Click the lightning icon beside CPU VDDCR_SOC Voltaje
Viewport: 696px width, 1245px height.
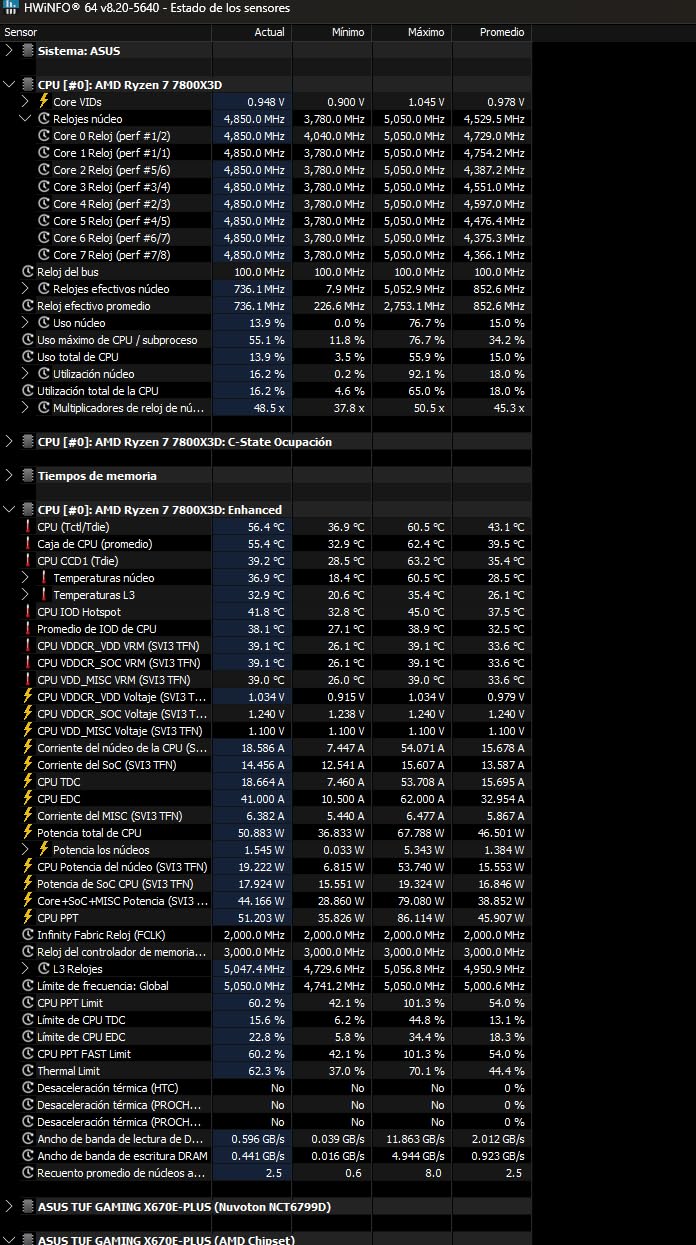28,713
